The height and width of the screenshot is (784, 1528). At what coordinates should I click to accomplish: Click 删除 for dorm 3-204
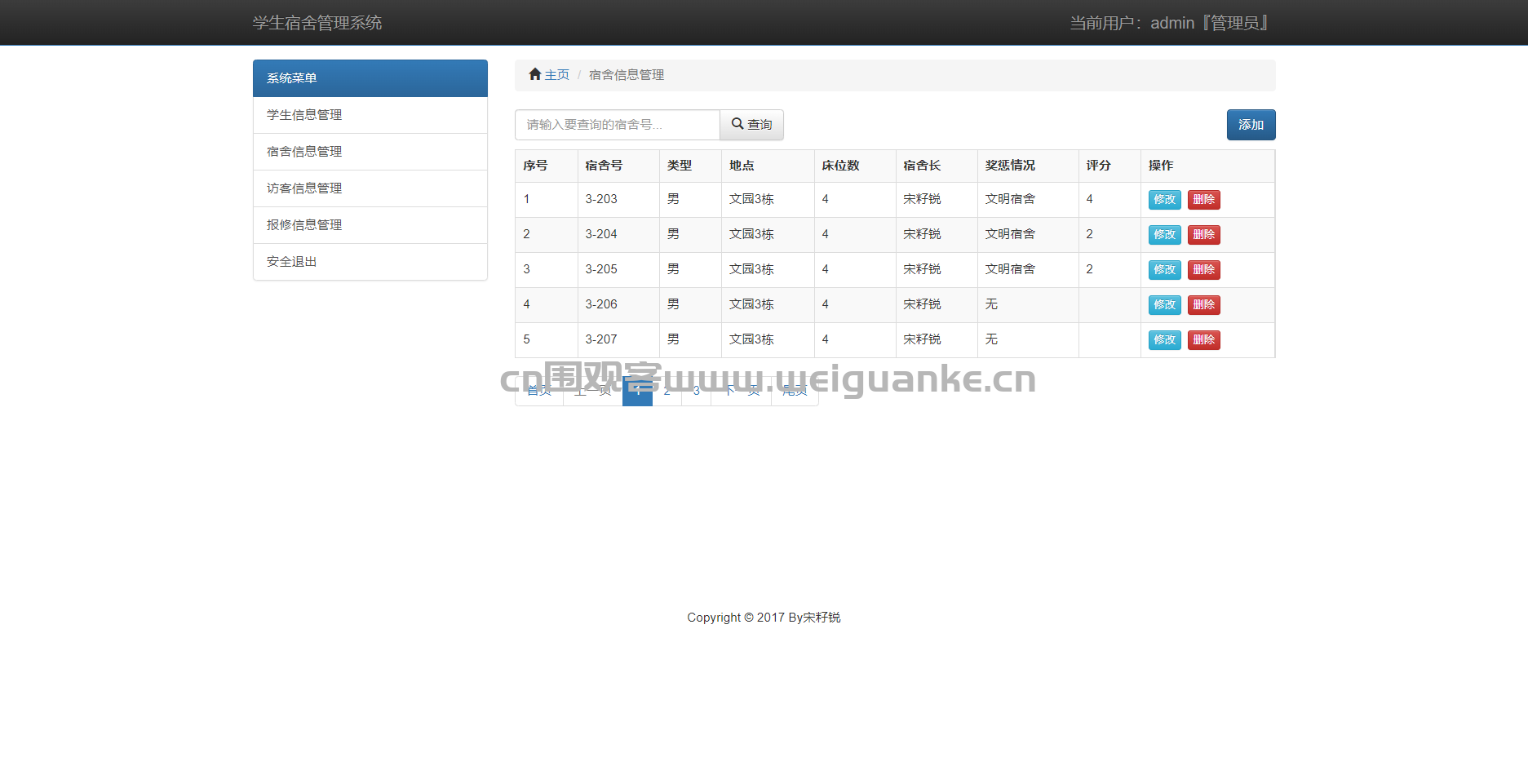tap(1203, 235)
